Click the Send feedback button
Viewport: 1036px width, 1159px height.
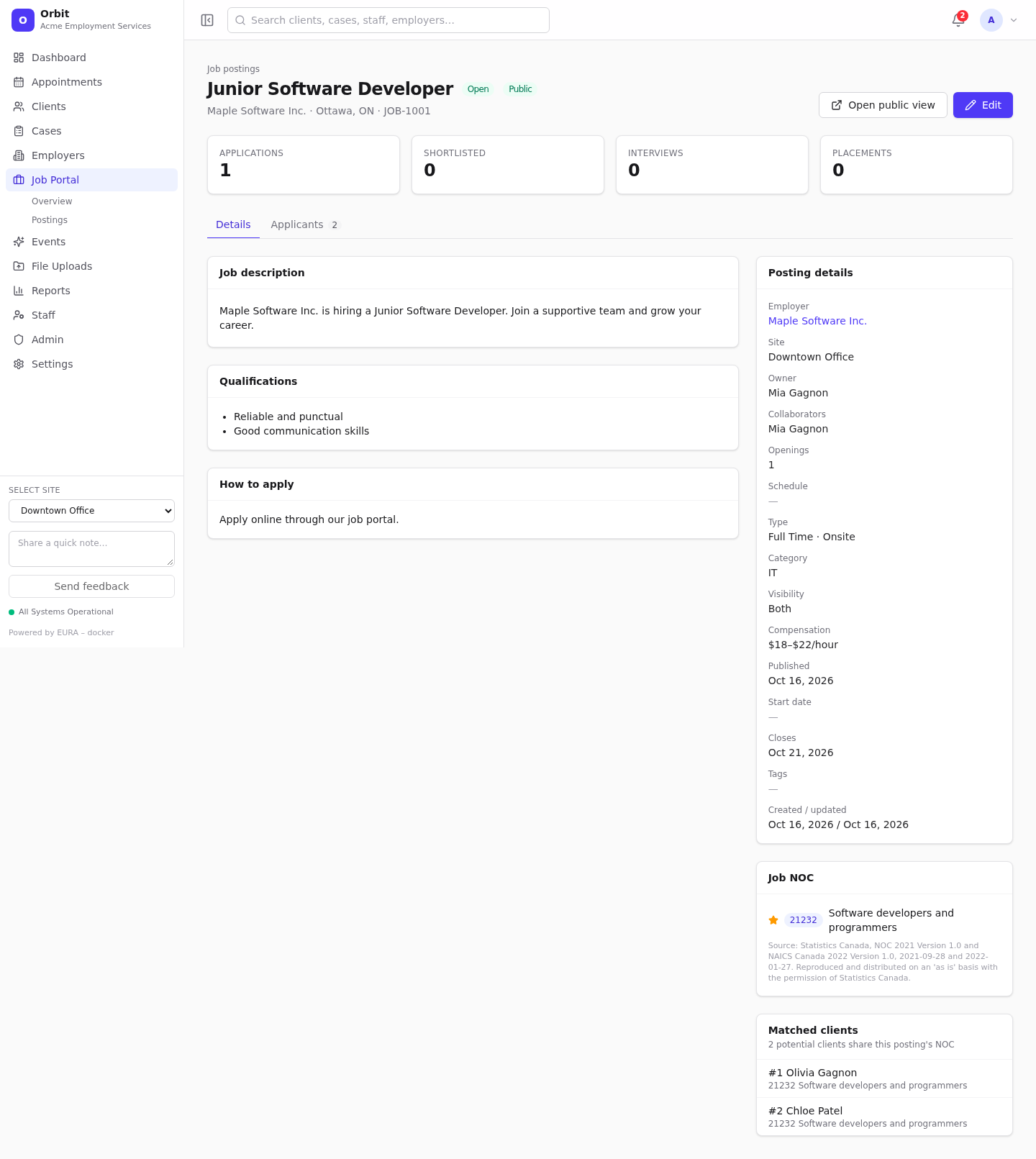[91, 586]
